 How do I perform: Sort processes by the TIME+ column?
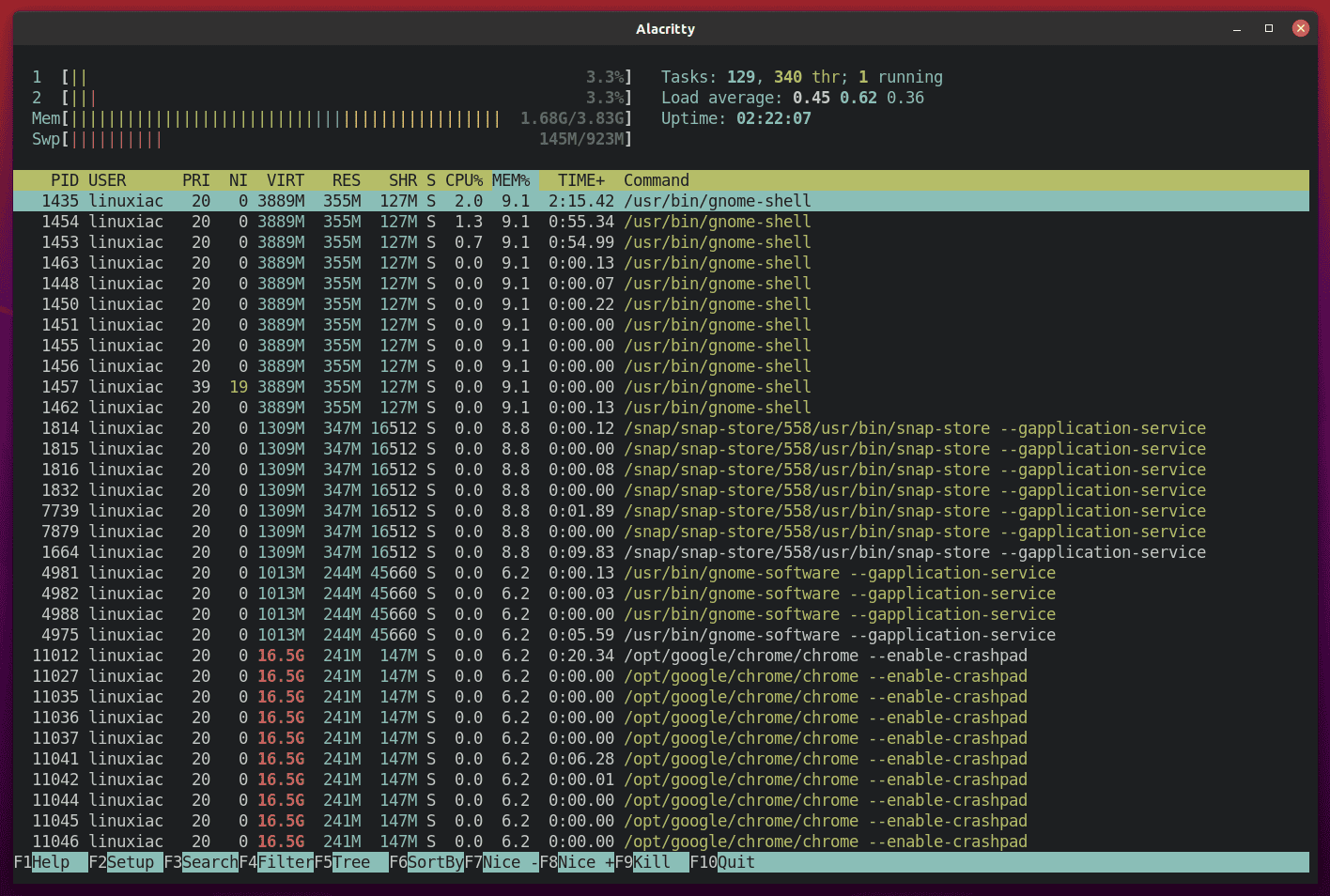coord(580,179)
